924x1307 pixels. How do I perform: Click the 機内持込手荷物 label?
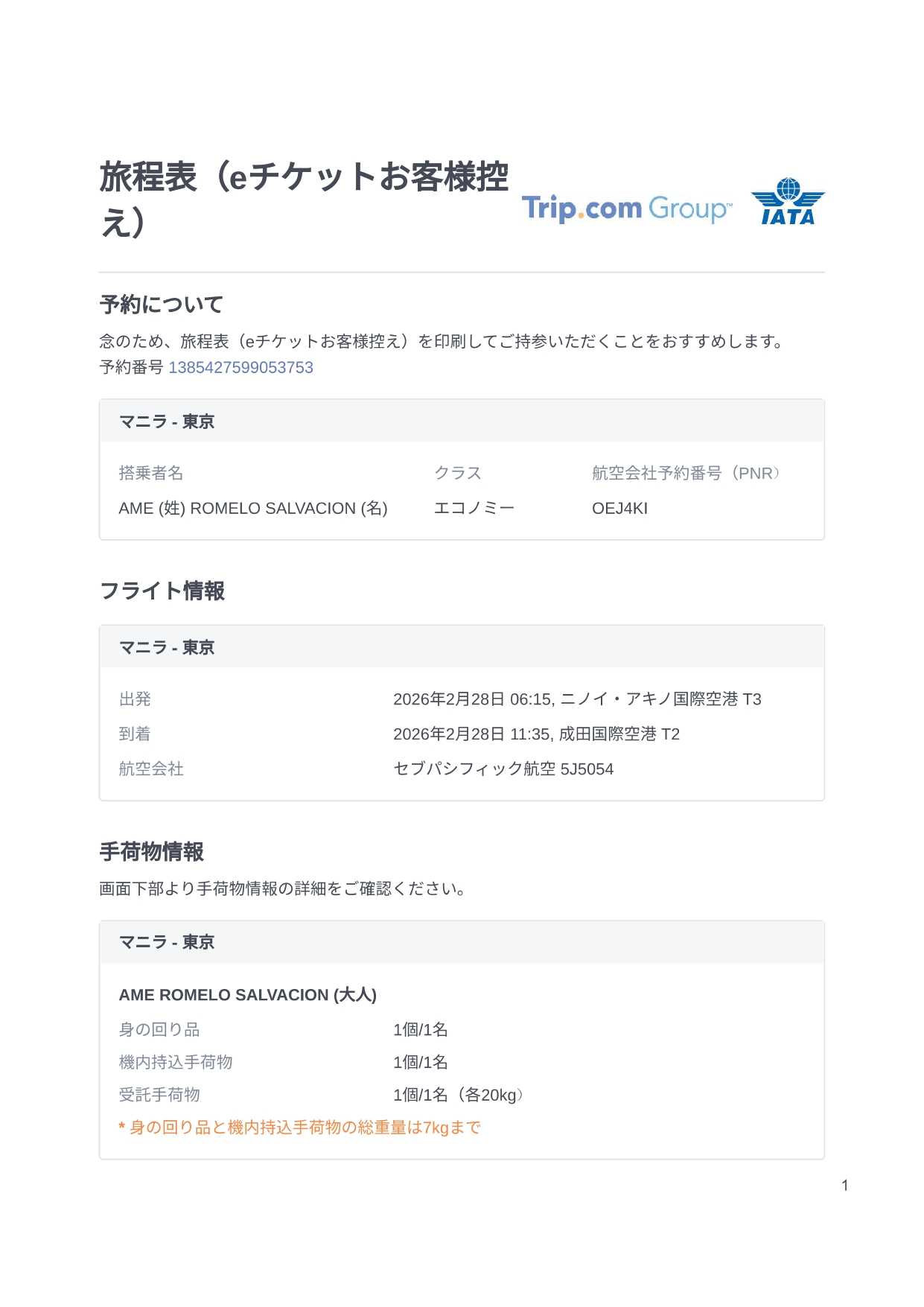tap(176, 1063)
